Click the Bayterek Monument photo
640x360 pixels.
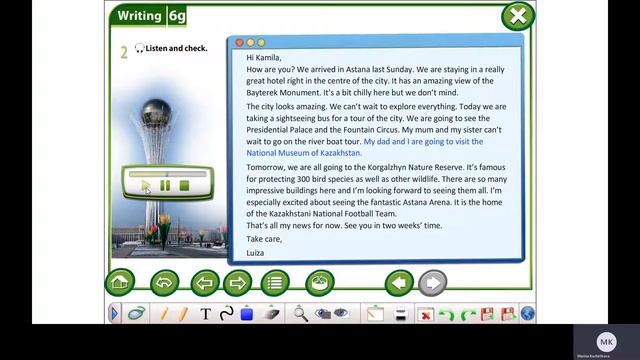168,163
